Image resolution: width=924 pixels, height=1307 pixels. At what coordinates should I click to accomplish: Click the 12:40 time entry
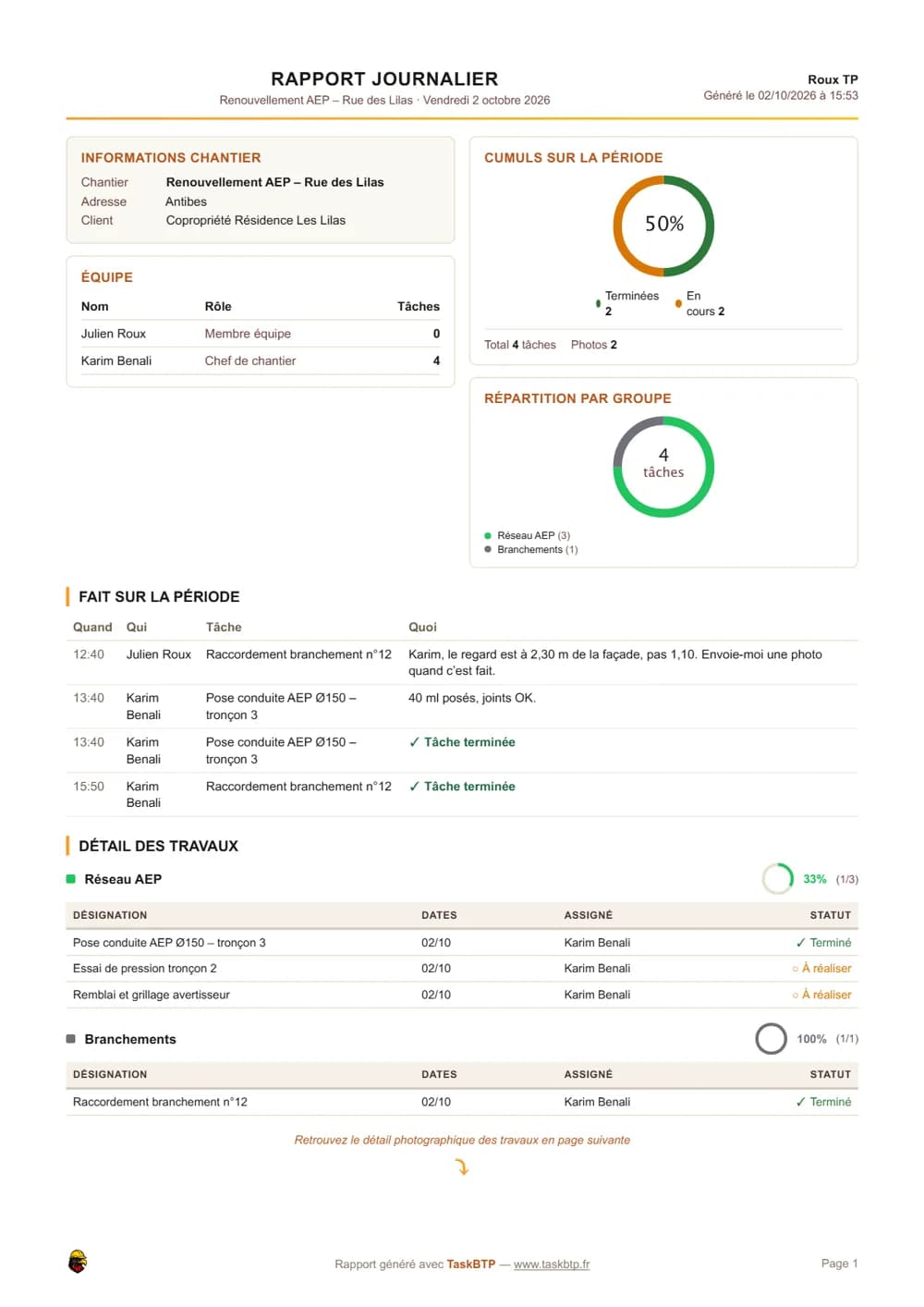pos(89,654)
